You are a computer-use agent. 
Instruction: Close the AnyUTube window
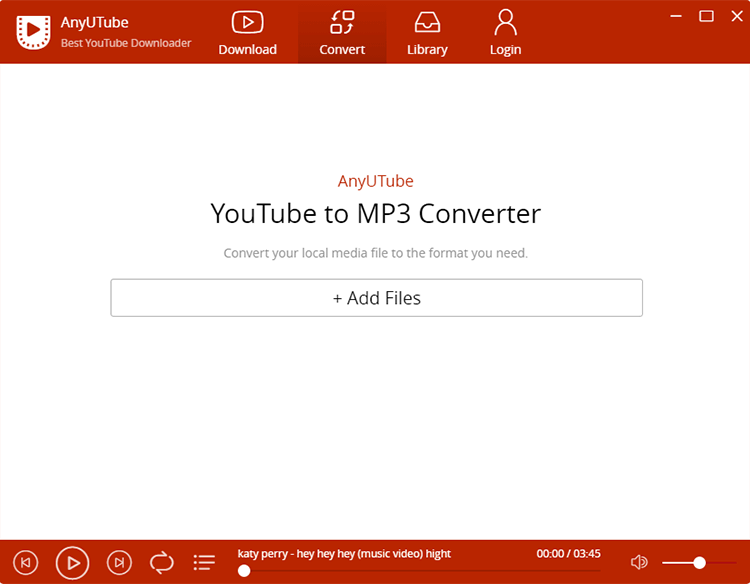[x=737, y=16]
